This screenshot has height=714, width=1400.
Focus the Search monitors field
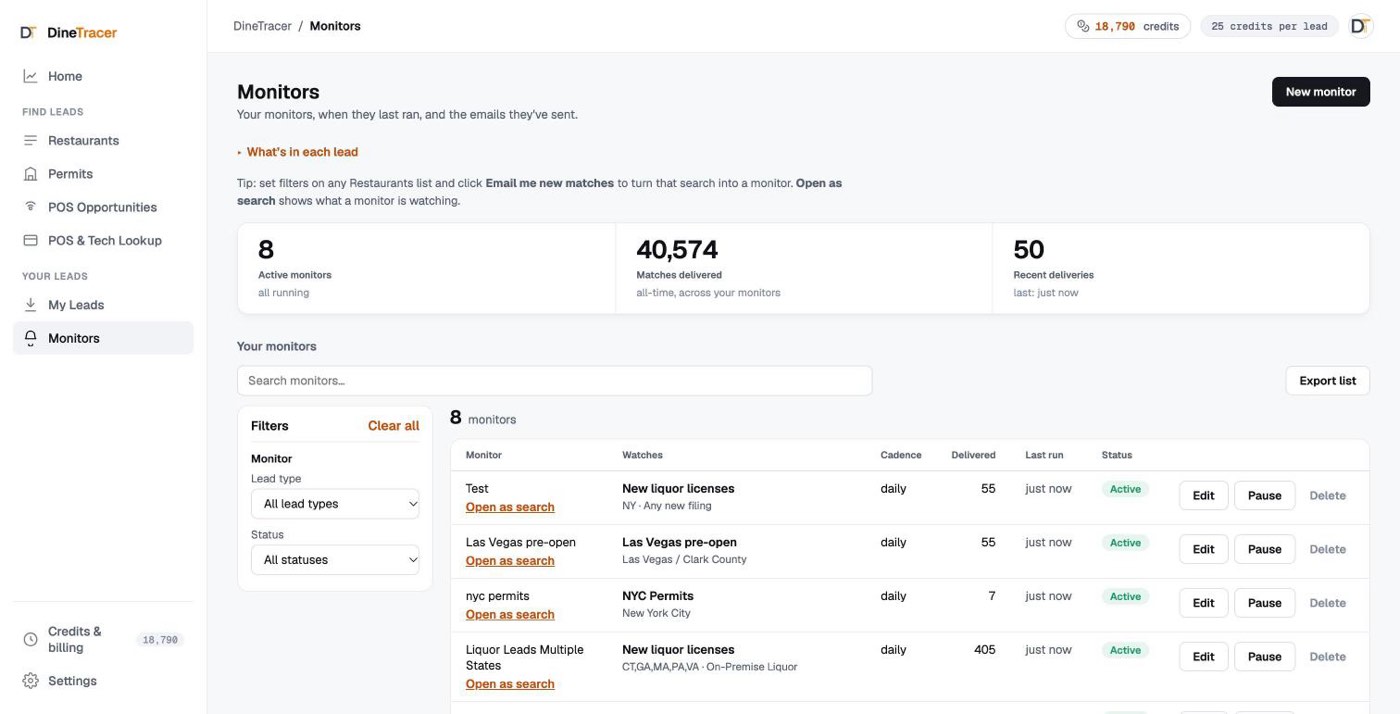coord(554,381)
